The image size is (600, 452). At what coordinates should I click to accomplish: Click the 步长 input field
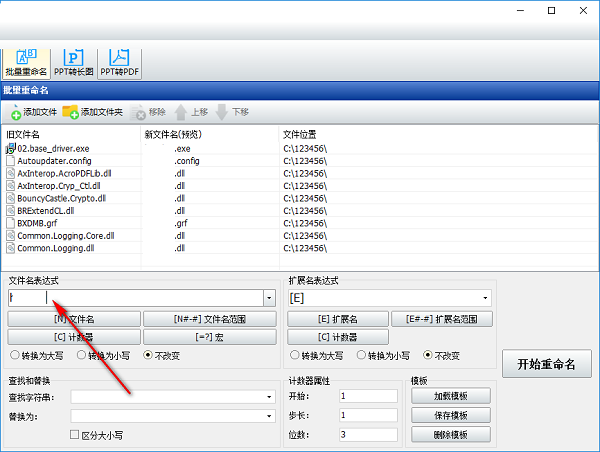coord(368,415)
